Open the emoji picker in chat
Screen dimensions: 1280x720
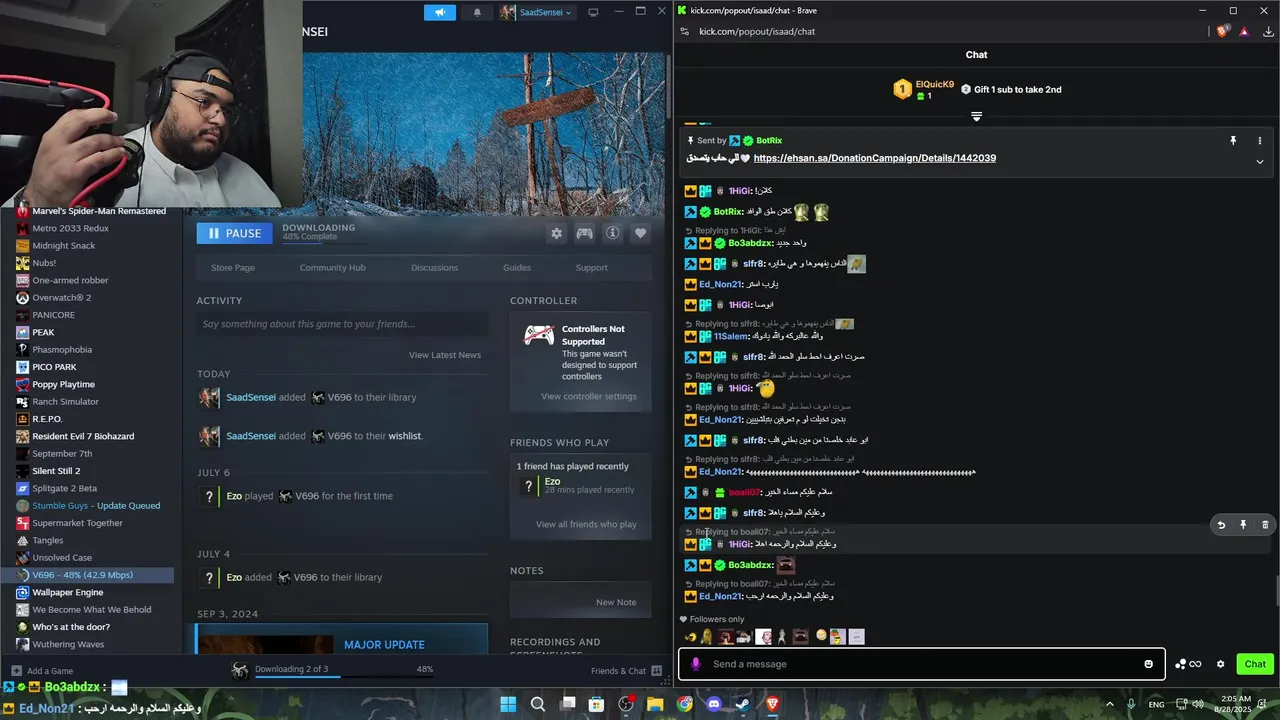[1148, 664]
